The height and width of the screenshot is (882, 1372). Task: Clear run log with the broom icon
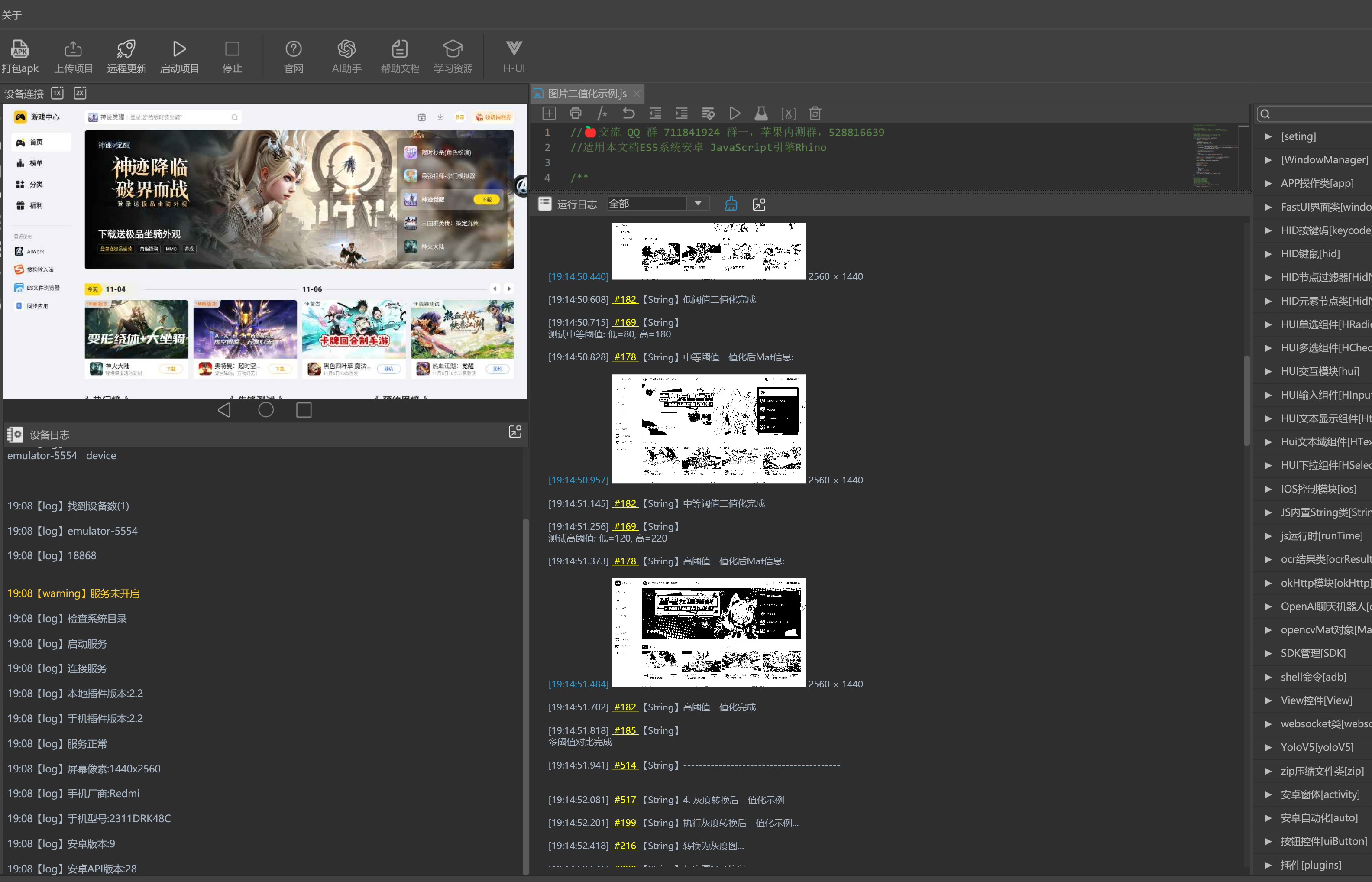click(731, 204)
